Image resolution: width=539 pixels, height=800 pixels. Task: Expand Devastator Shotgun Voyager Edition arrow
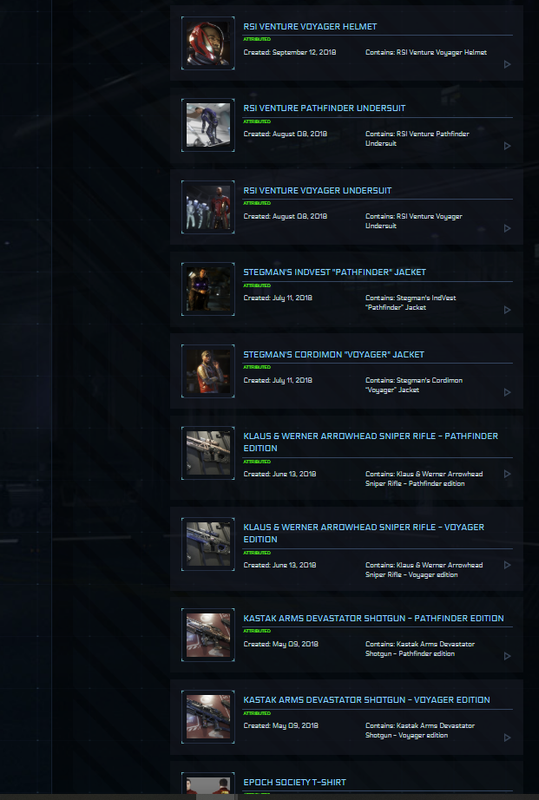click(507, 737)
